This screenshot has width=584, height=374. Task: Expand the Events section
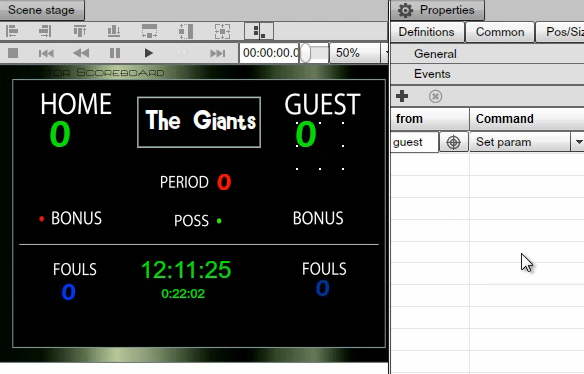pyautogui.click(x=432, y=74)
